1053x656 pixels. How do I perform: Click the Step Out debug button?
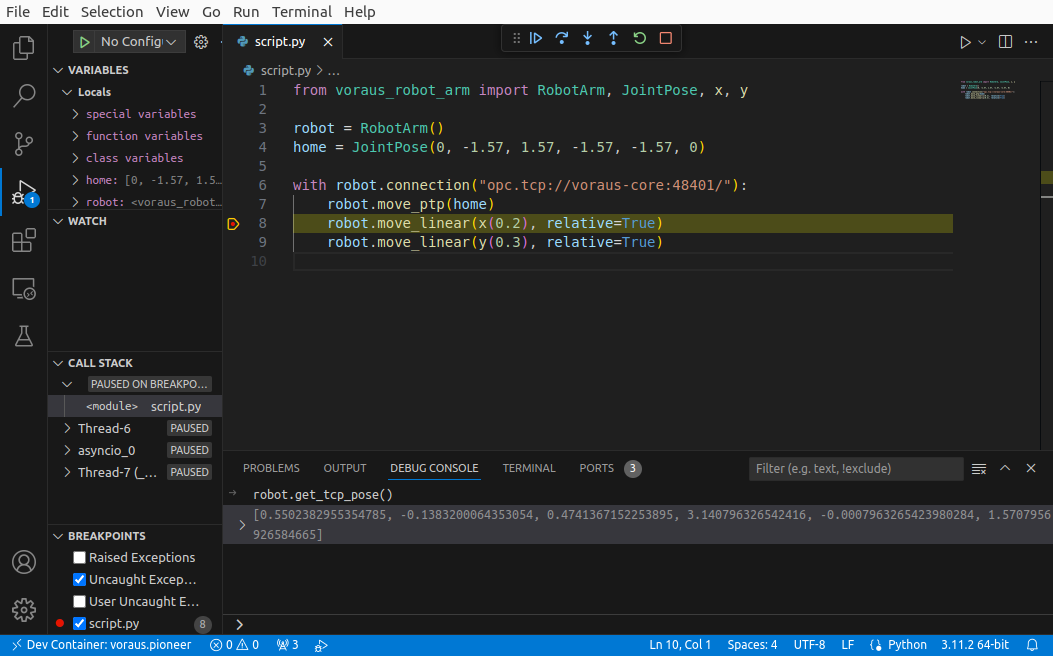tap(614, 39)
